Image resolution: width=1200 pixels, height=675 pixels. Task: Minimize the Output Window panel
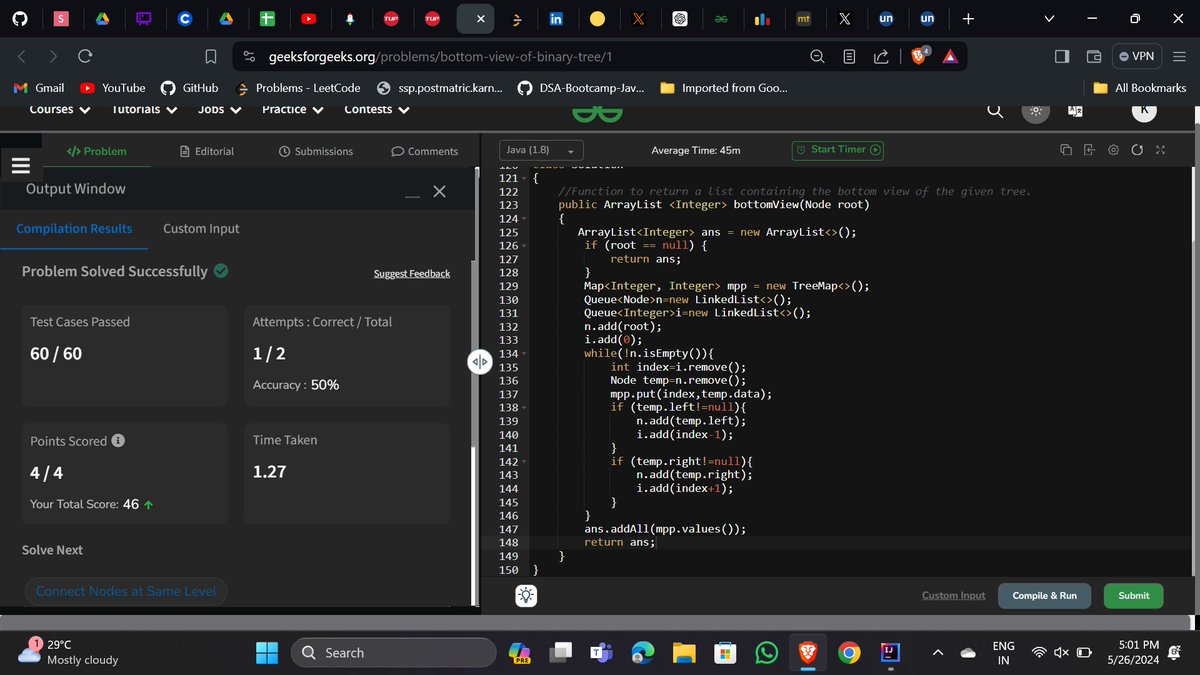(x=412, y=197)
